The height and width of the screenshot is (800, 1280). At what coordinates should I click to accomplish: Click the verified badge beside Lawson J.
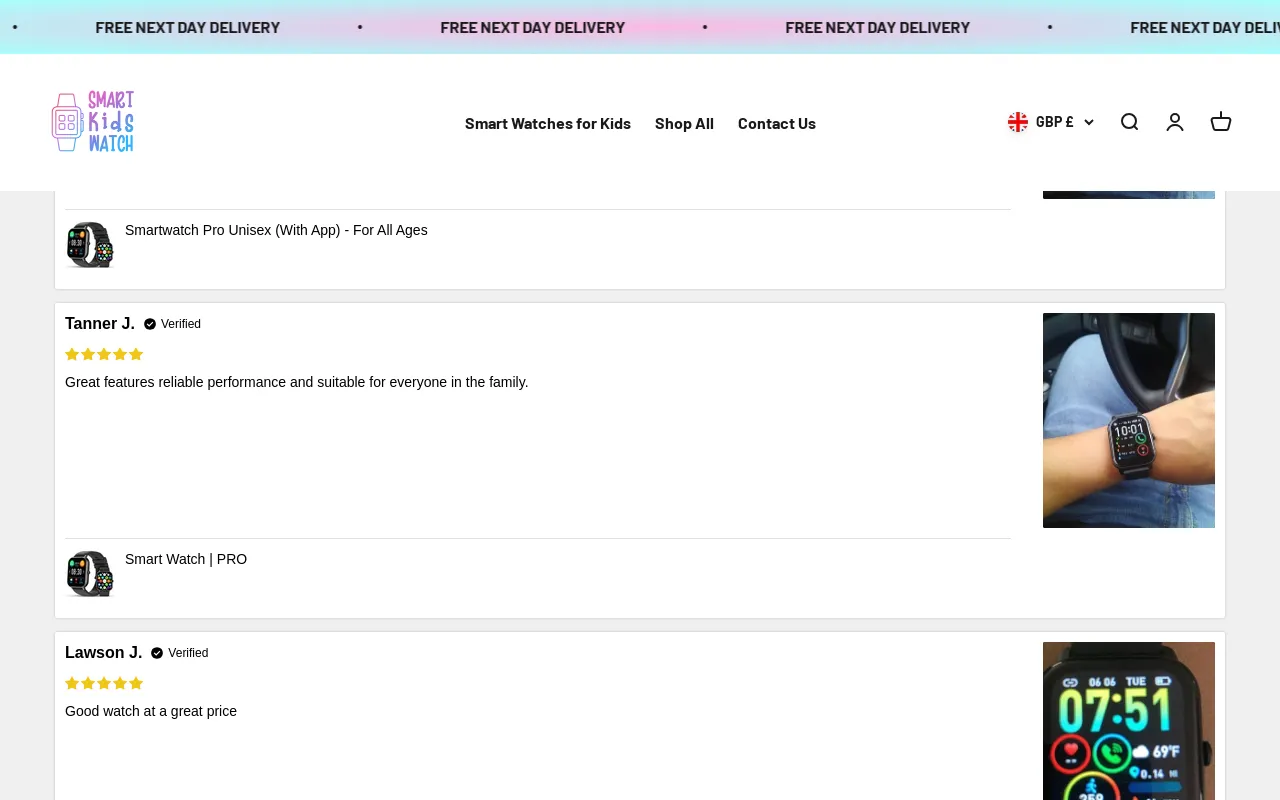(x=157, y=653)
